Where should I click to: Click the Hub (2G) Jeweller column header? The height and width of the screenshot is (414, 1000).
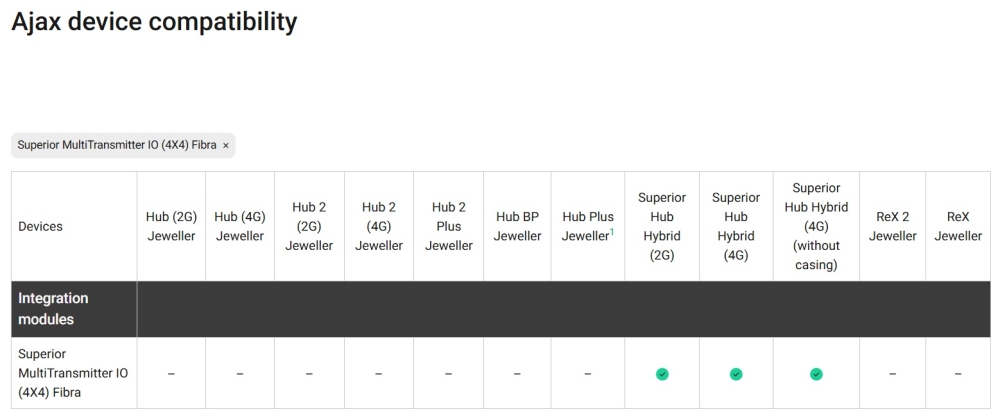[x=171, y=227]
